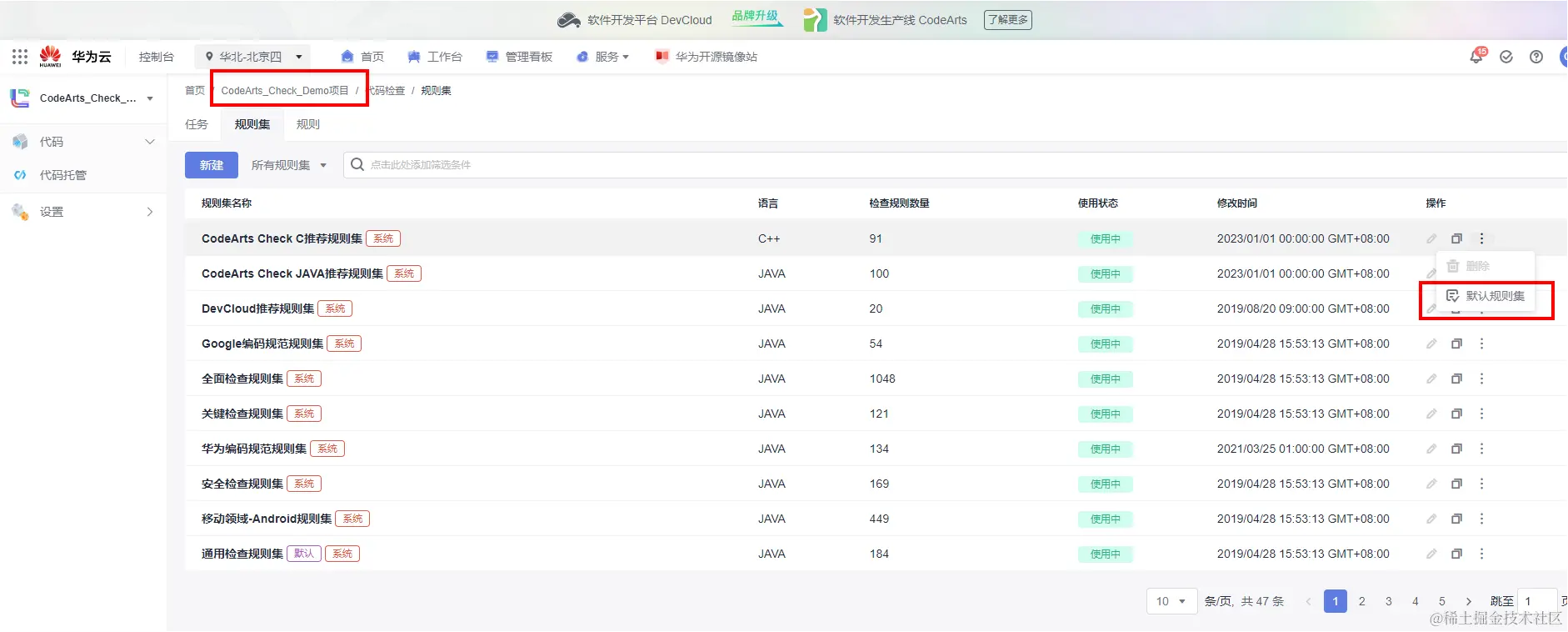Copy the CodeArts Check C推荐规则集 rule set
1568x632 pixels.
tap(1456, 238)
